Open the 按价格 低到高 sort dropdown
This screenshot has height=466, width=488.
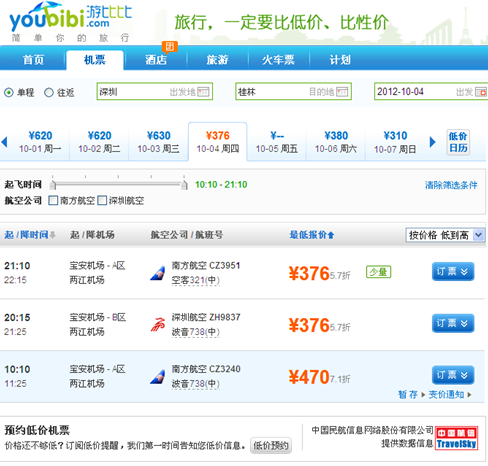445,235
